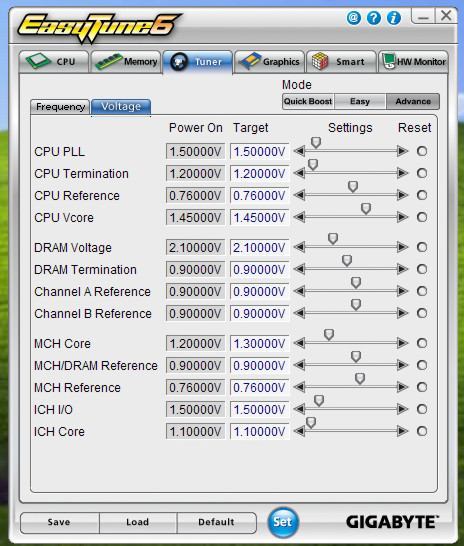Click the Save button
This screenshot has width=464, height=546.
(x=60, y=522)
